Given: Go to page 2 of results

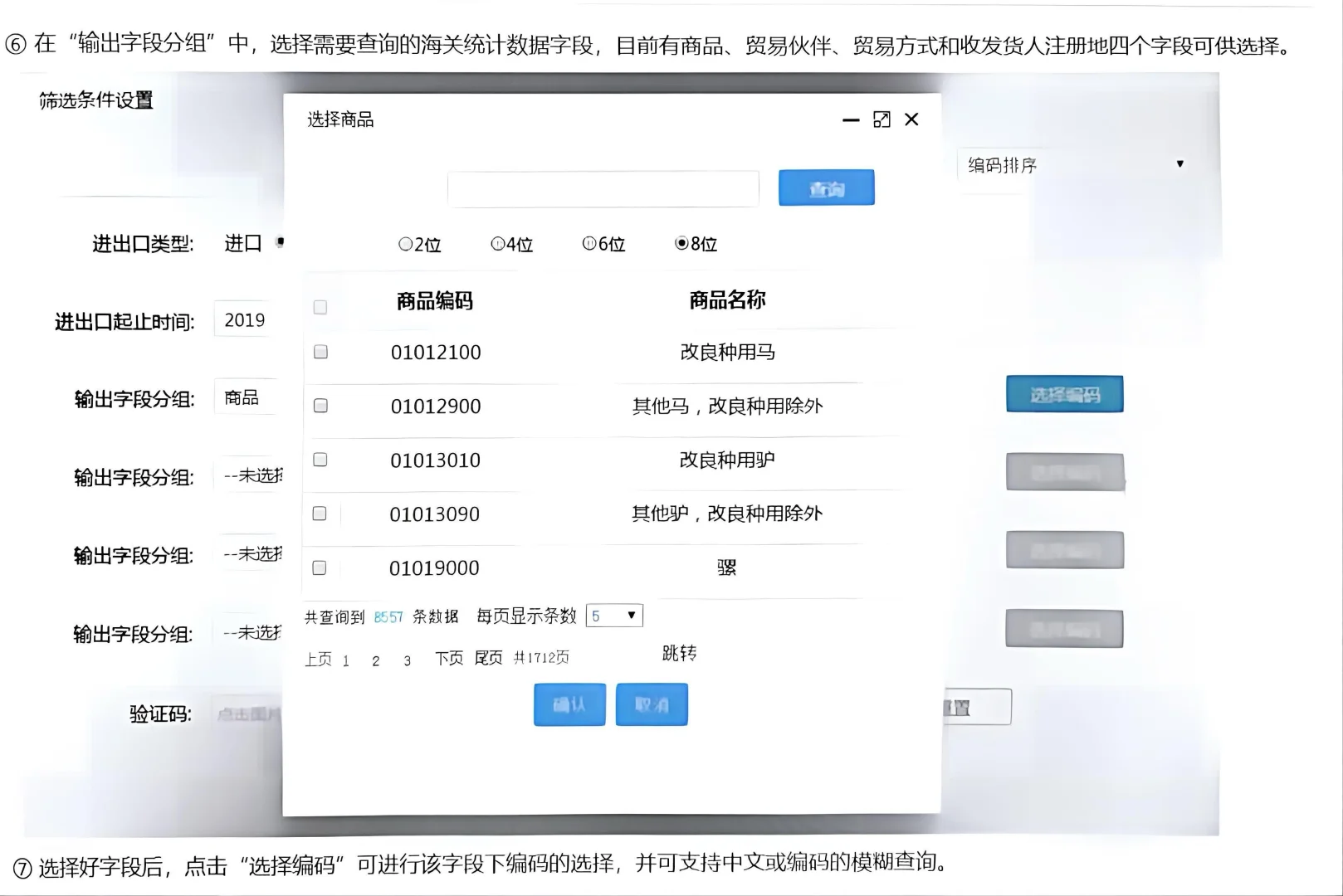Looking at the screenshot, I should [376, 659].
